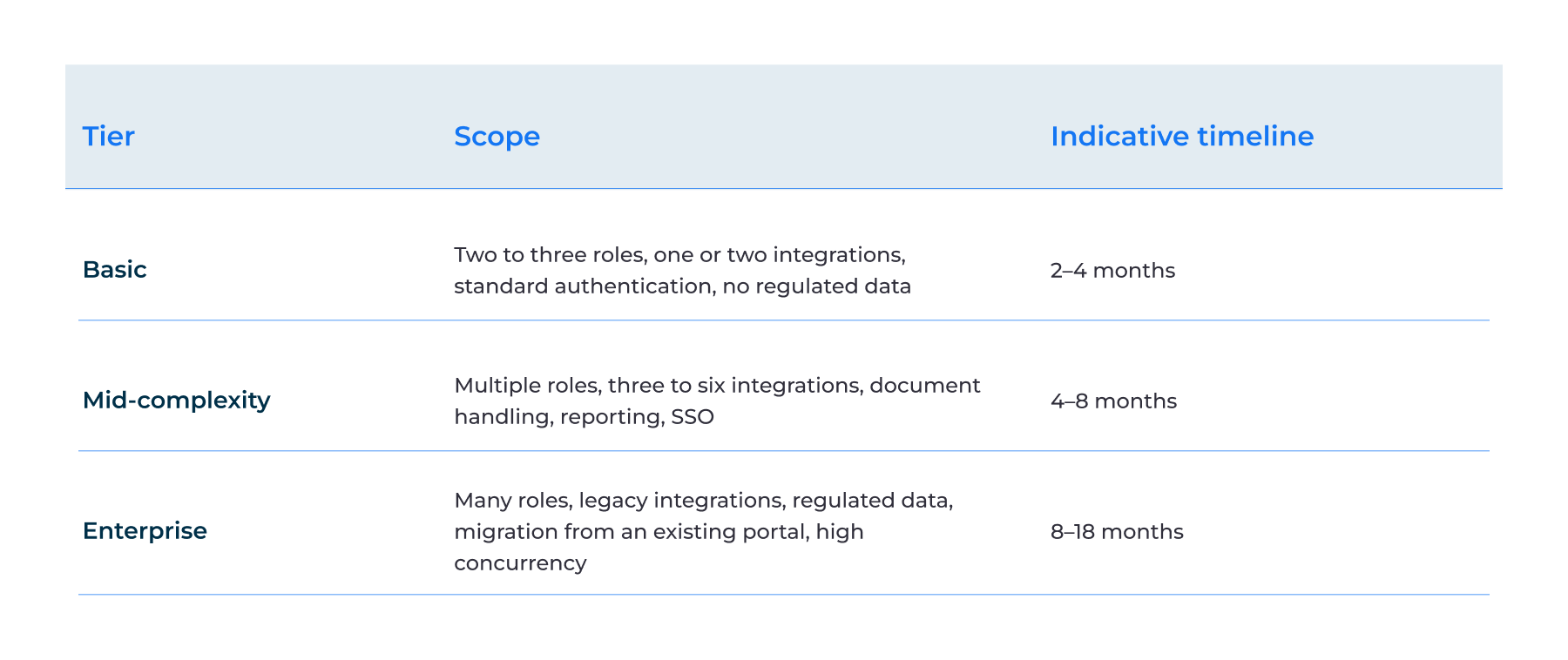Click the 4–8 months timeline cell
Viewport: 1568px width, 660px height.
[x=1113, y=401]
